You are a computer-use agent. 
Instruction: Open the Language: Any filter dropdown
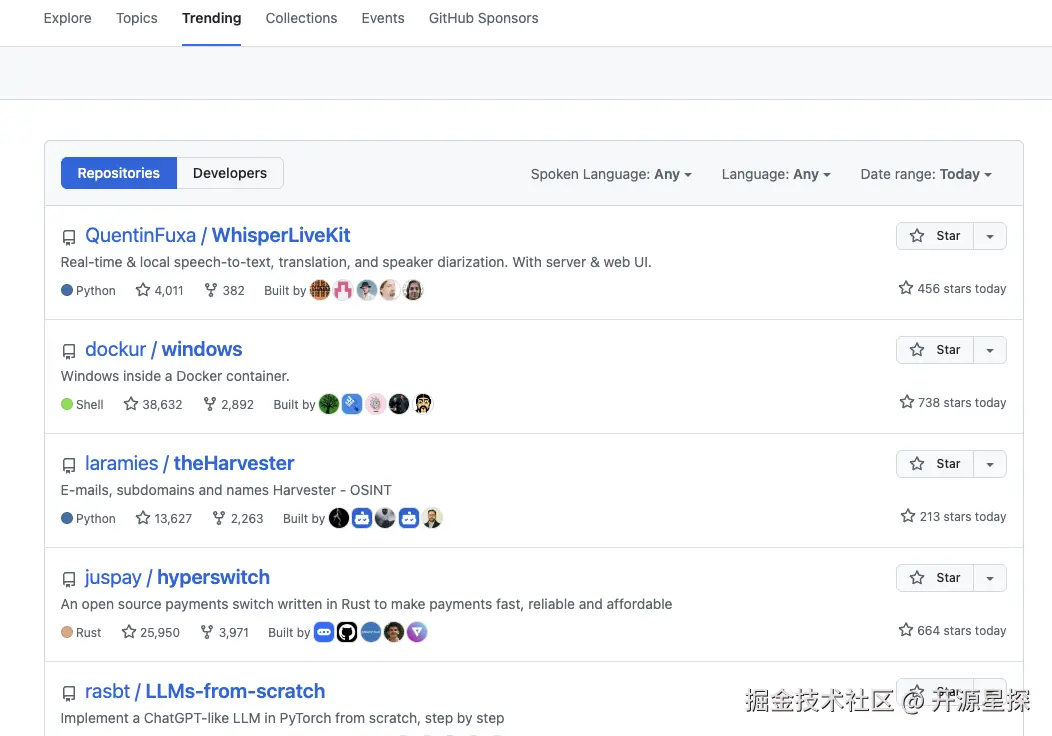(x=776, y=174)
